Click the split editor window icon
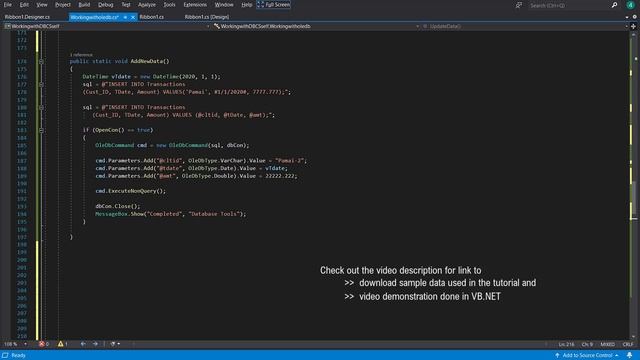Viewport: 640px width, 360px height. click(633, 26)
